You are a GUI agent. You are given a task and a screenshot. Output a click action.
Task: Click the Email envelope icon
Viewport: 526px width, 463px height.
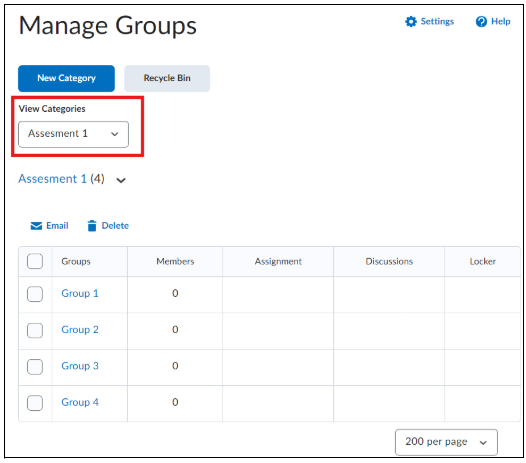tap(36, 226)
